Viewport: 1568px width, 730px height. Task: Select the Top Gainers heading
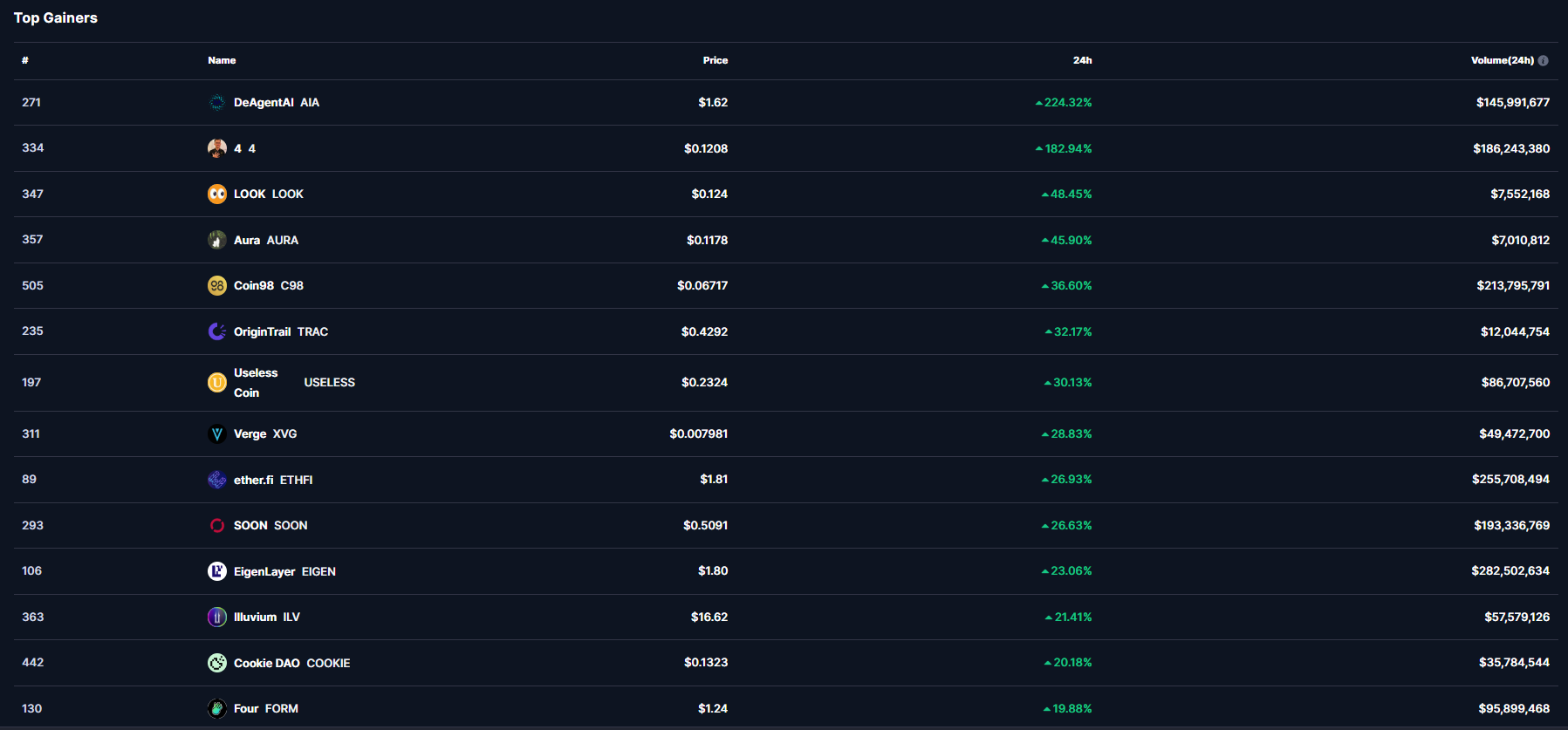tap(56, 18)
